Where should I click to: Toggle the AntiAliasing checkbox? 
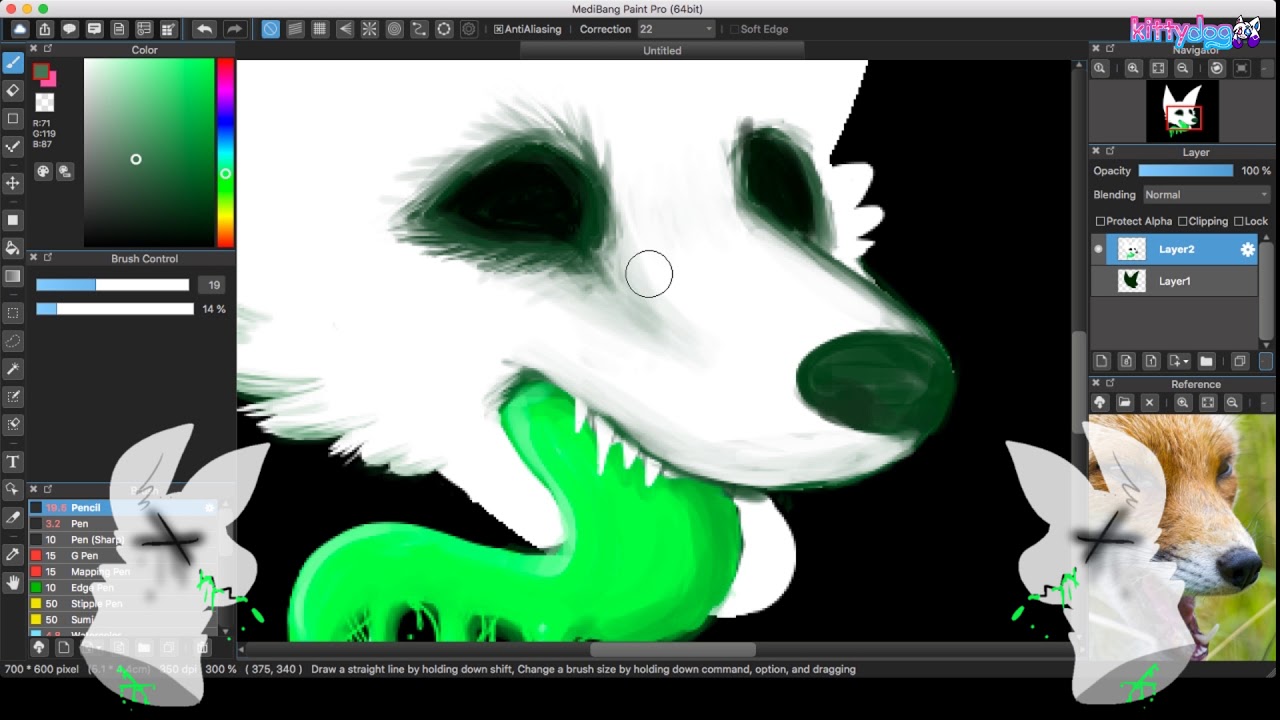coord(498,29)
